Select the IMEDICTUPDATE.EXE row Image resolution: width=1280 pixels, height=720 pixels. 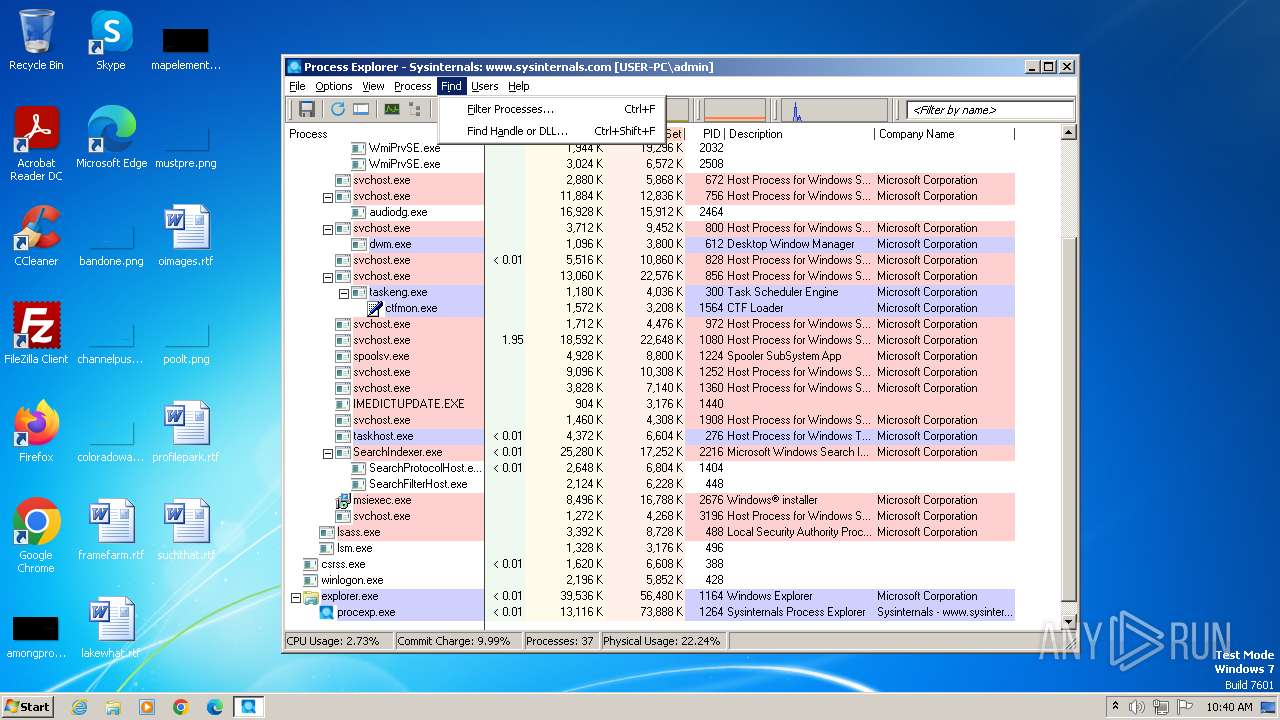[650, 404]
